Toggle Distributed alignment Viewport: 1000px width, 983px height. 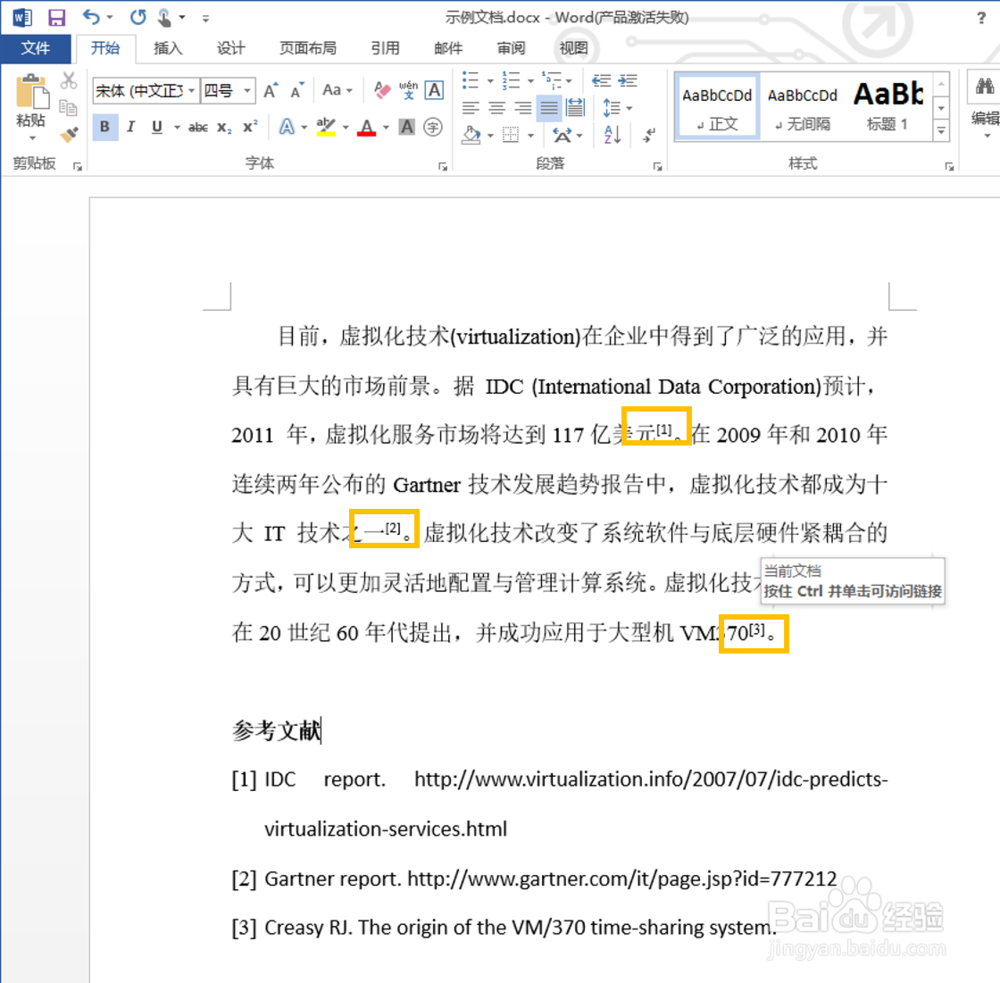click(x=575, y=108)
